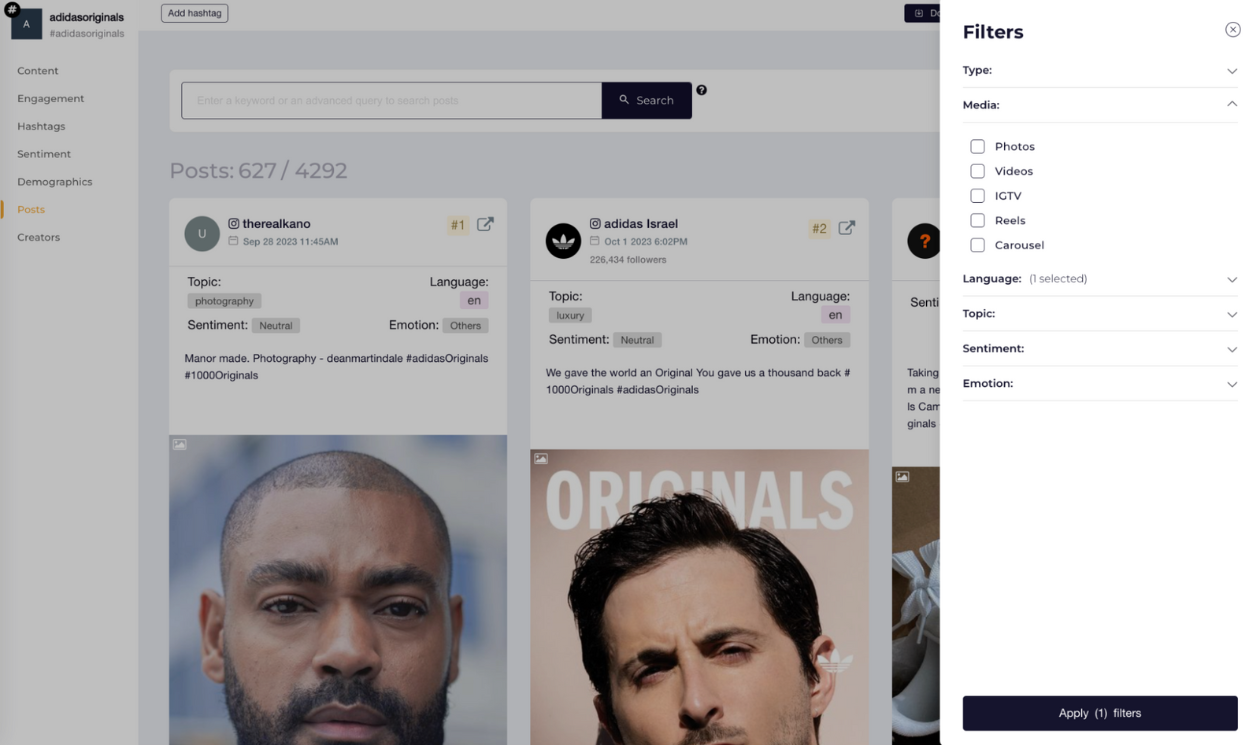The width and height of the screenshot is (1260, 745).
Task: Close the Filters panel
Action: point(1232,30)
